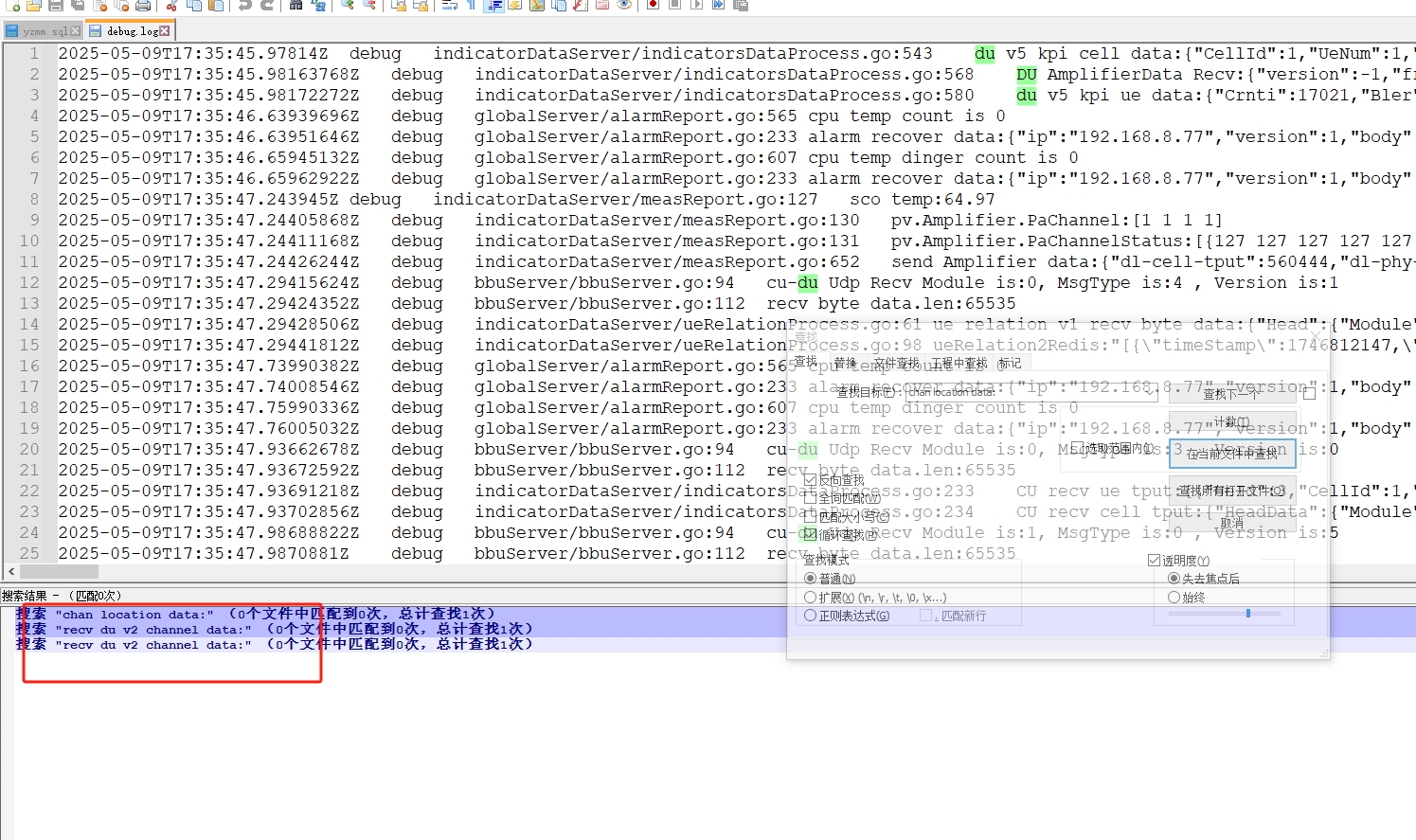
Task: Toggle the small checkbox beside 查找下一个
Action: click(x=1309, y=393)
